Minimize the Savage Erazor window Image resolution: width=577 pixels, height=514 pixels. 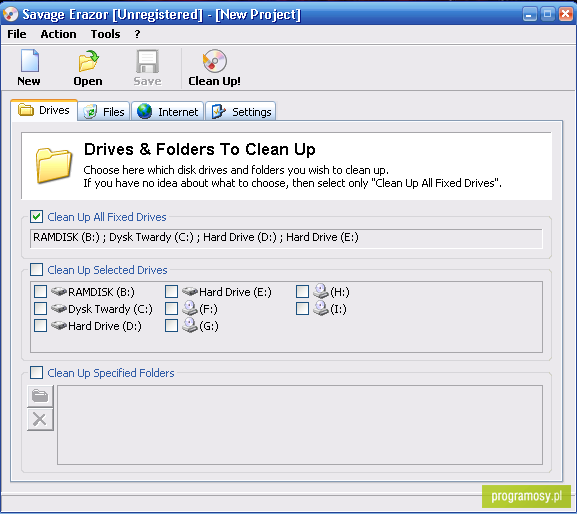tap(530, 14)
